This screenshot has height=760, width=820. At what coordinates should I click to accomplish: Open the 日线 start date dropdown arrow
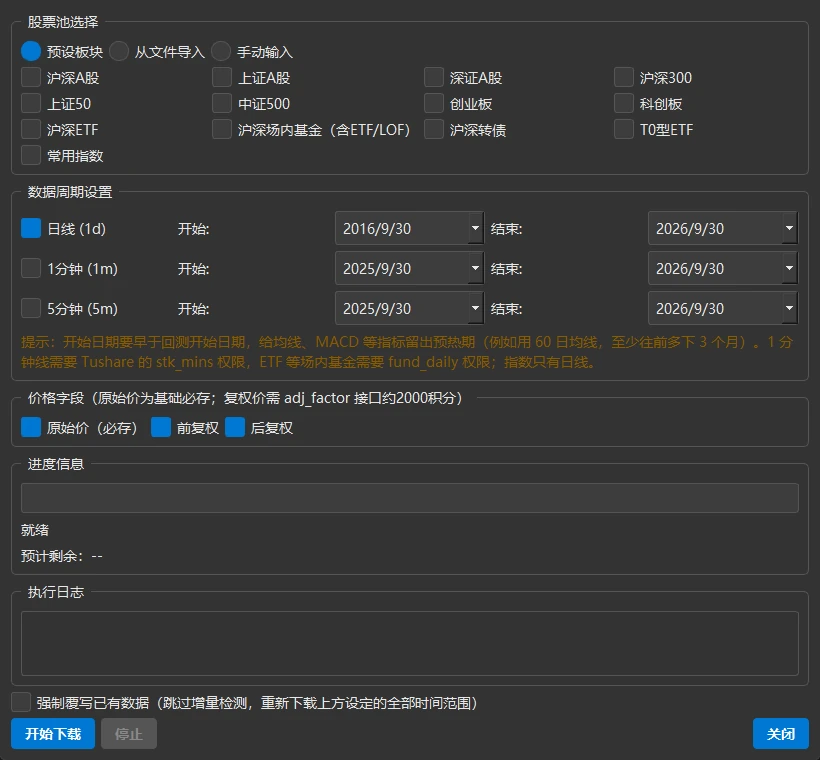coord(475,228)
